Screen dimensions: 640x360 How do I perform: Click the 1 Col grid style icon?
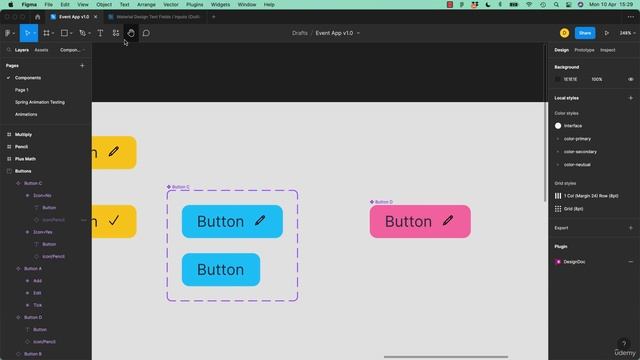coord(558,196)
